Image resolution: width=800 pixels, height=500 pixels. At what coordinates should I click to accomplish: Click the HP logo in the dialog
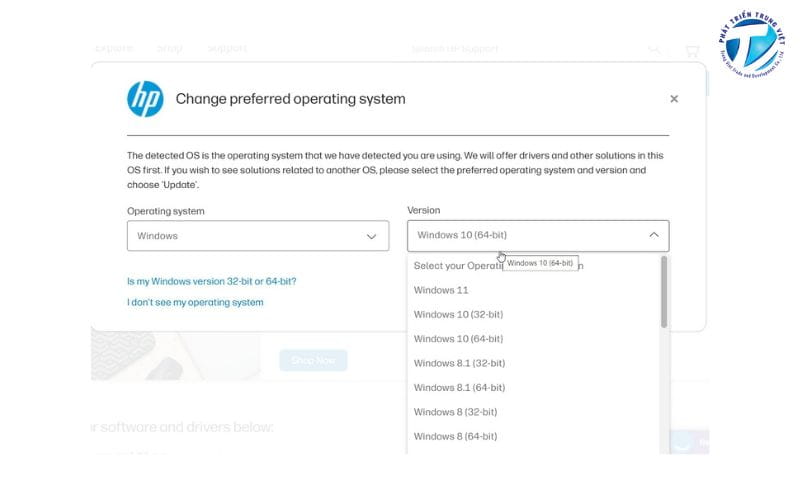click(x=145, y=99)
